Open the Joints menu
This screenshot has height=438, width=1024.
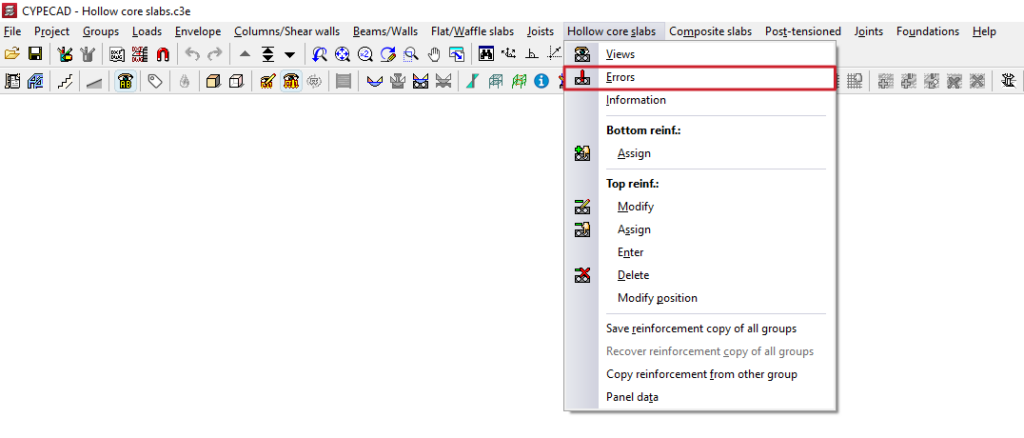[x=869, y=31]
